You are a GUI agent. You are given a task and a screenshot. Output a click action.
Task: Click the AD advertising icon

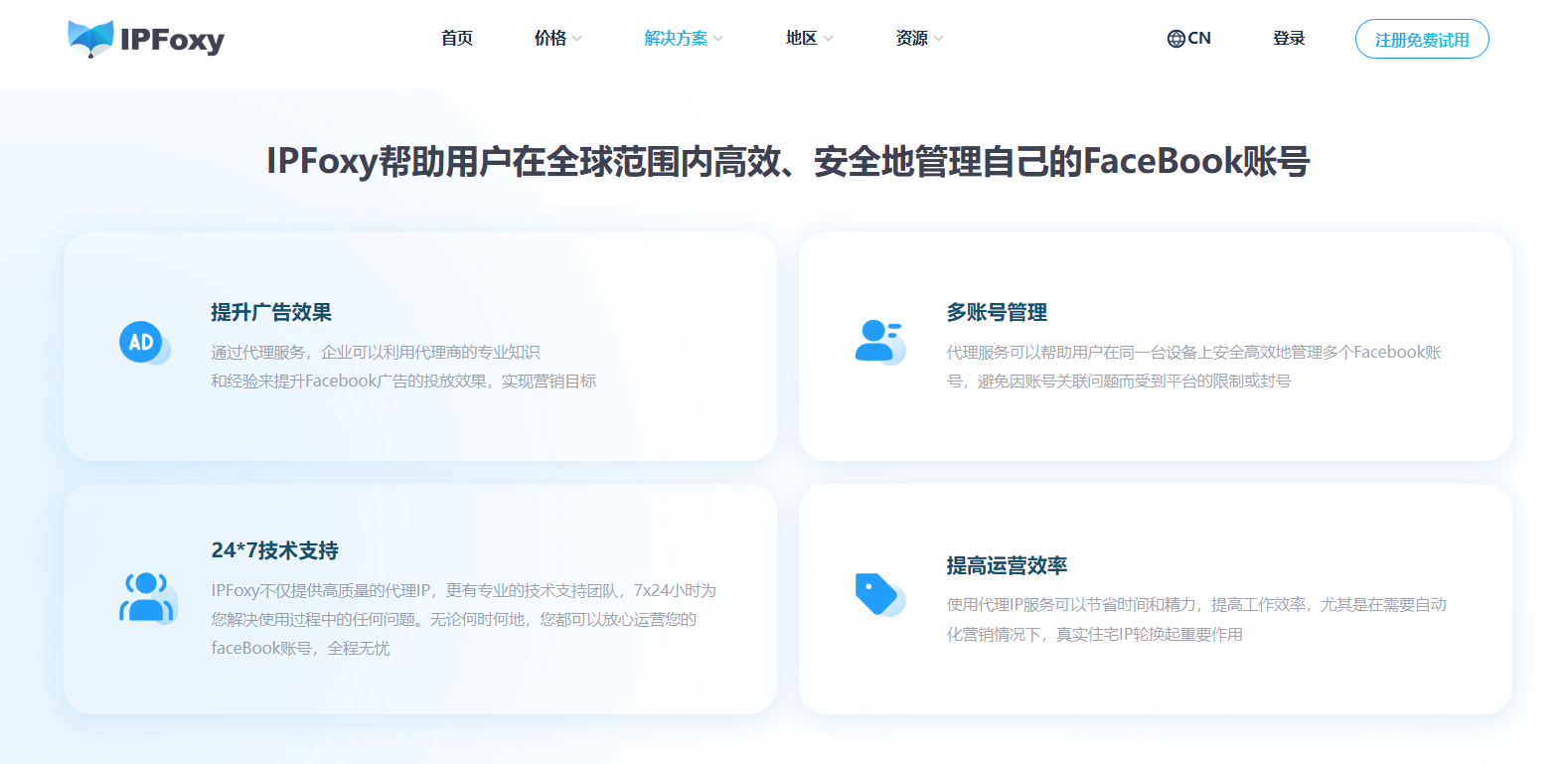pyautogui.click(x=144, y=343)
